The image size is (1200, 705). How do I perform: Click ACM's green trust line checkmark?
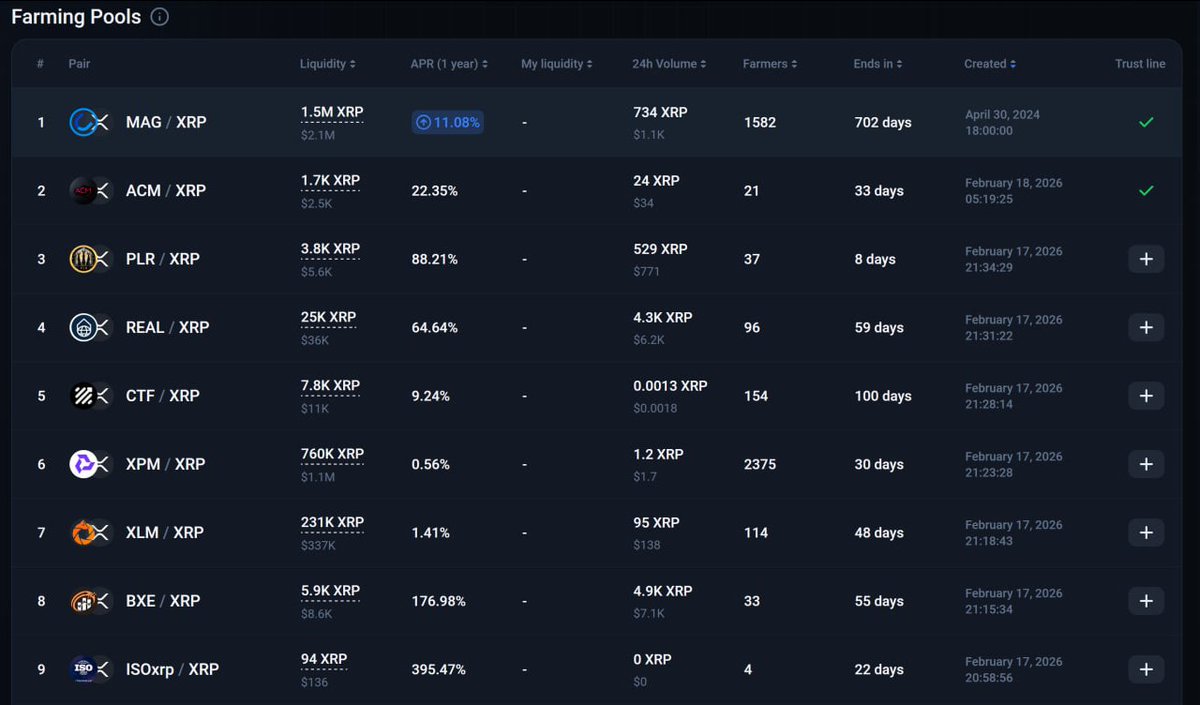1146,190
